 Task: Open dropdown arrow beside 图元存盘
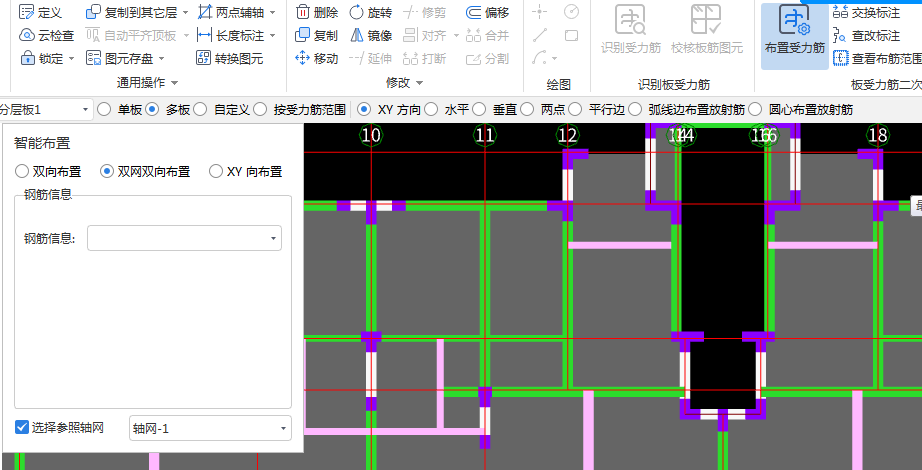point(161,58)
